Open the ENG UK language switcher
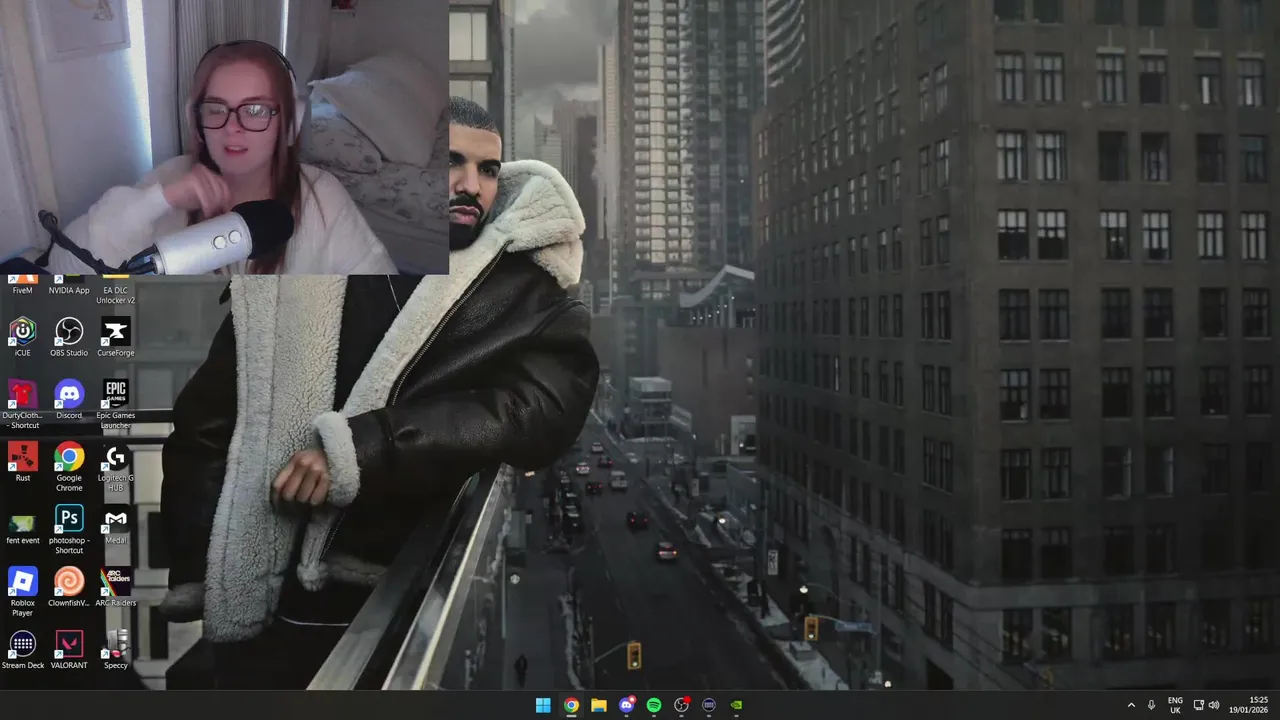This screenshot has width=1280, height=720. 1175,705
